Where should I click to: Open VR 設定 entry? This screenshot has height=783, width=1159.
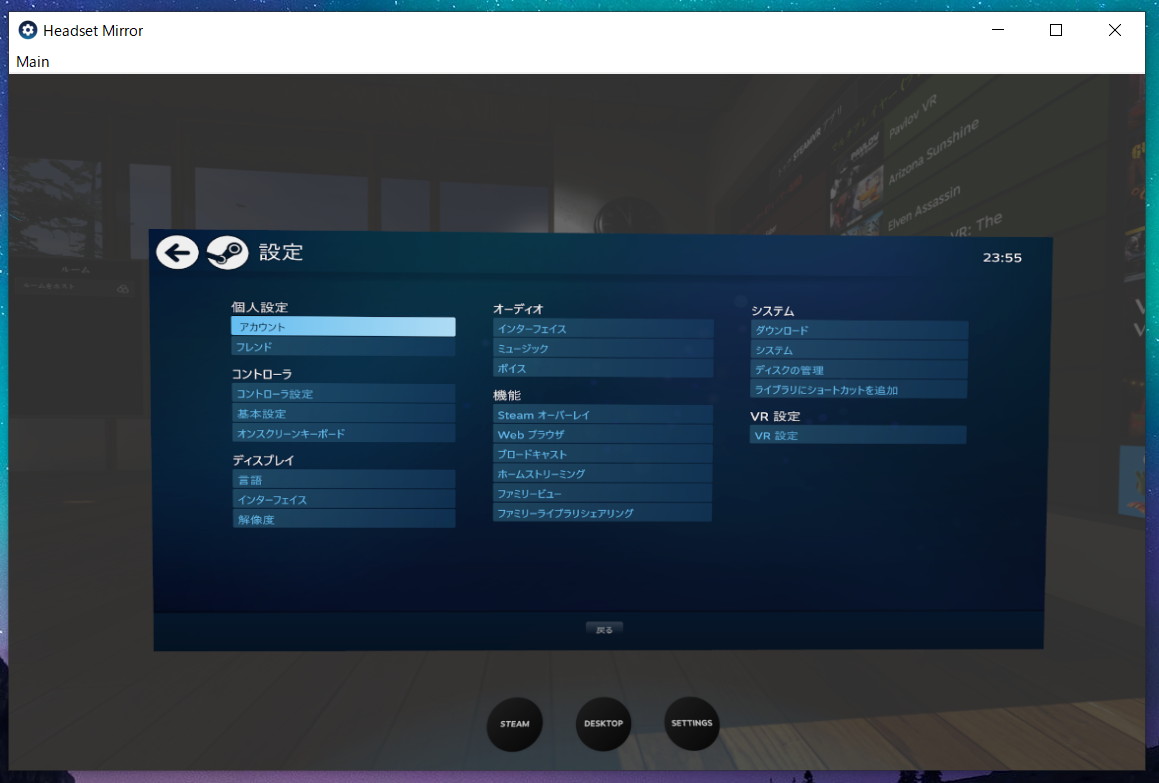point(858,435)
